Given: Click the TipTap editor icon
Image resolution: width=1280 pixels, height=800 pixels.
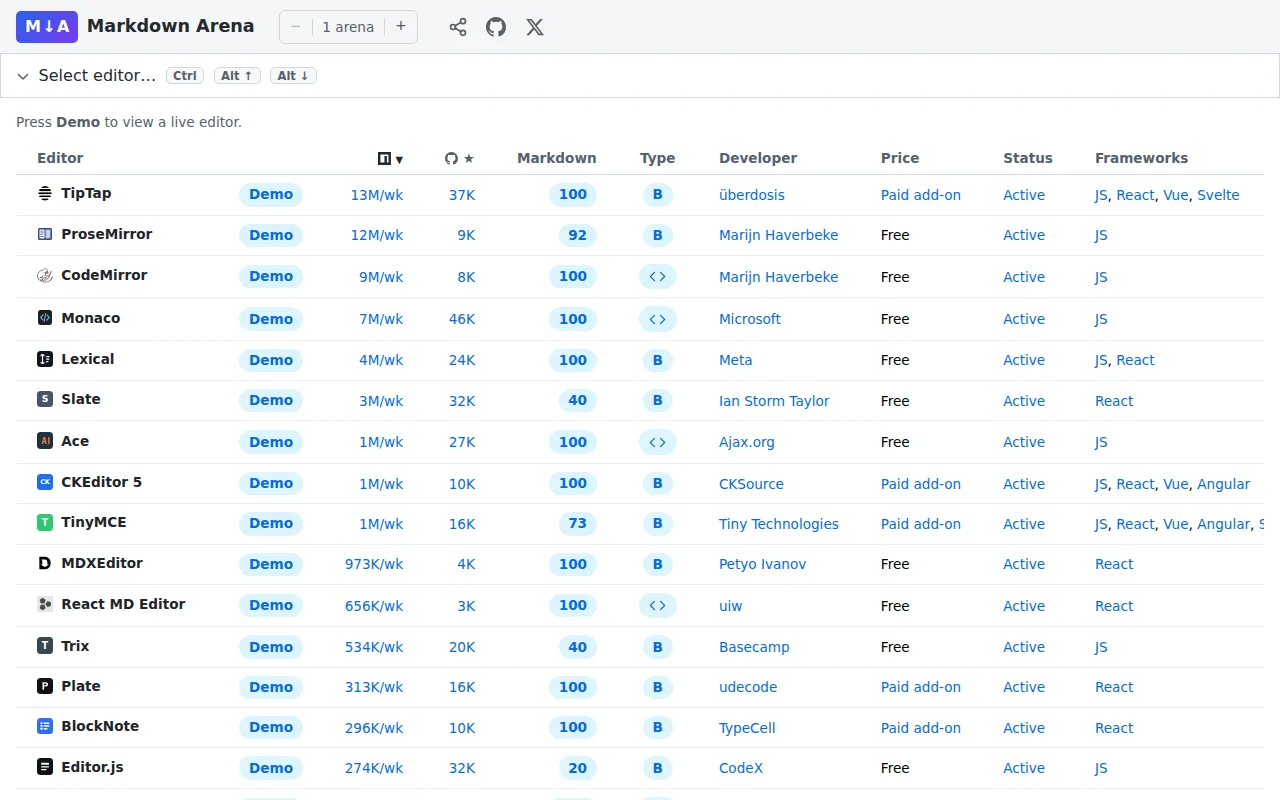Looking at the screenshot, I should pyautogui.click(x=44, y=193).
